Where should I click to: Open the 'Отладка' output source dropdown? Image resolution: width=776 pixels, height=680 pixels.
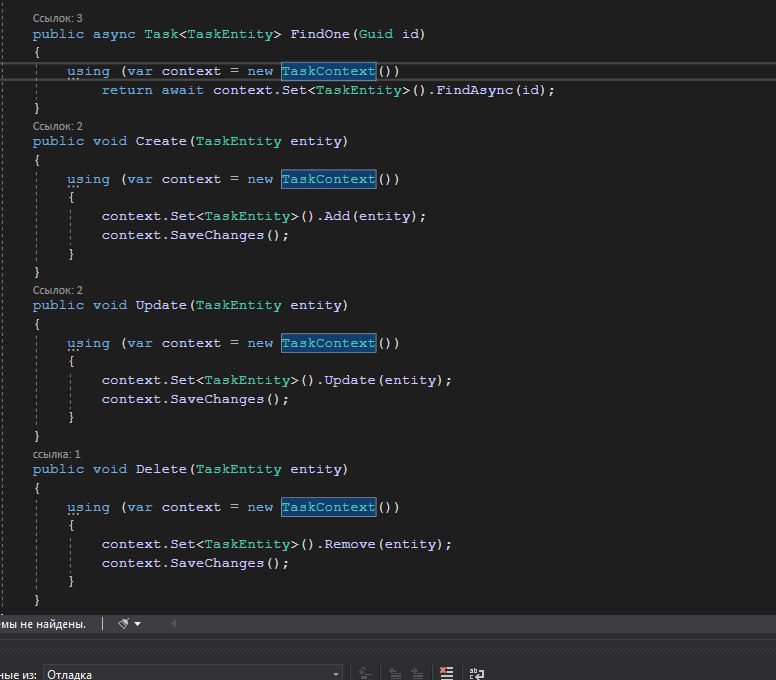[x=192, y=674]
